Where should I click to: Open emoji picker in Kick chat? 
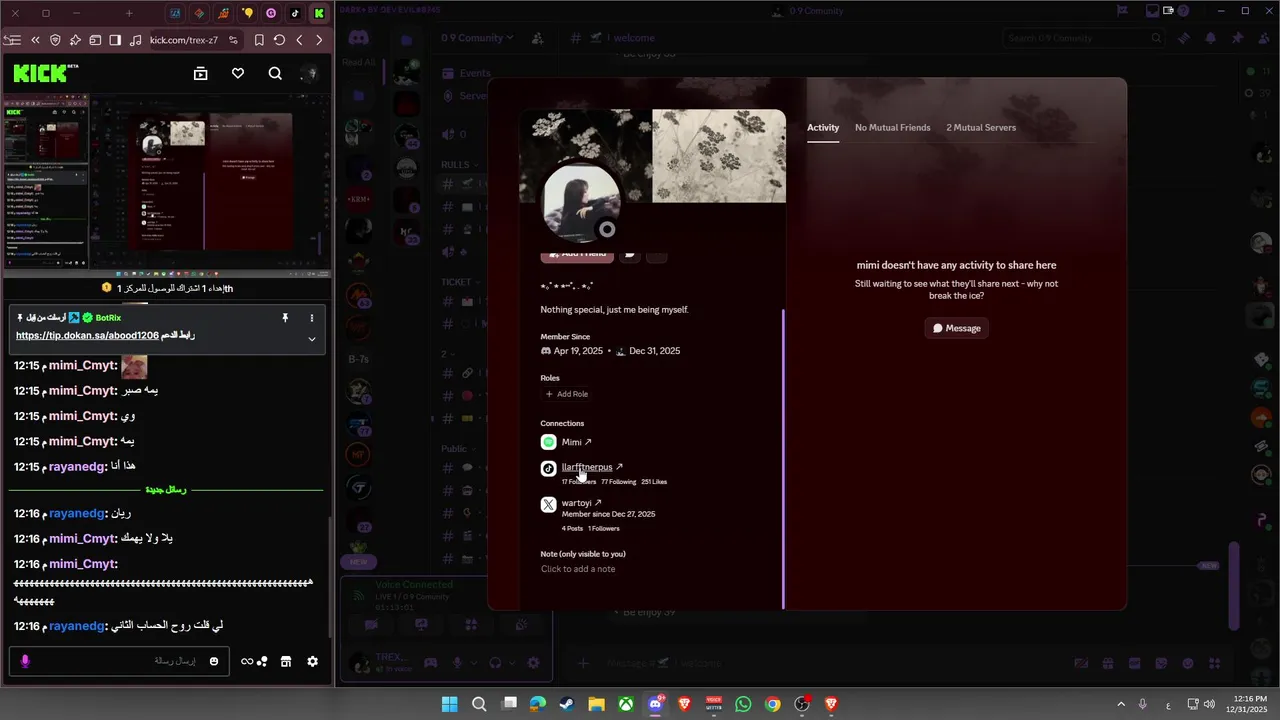[214, 661]
